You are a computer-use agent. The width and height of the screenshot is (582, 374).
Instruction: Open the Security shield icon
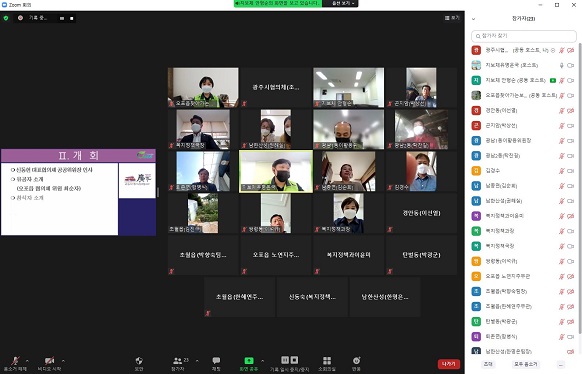[x=139, y=360]
